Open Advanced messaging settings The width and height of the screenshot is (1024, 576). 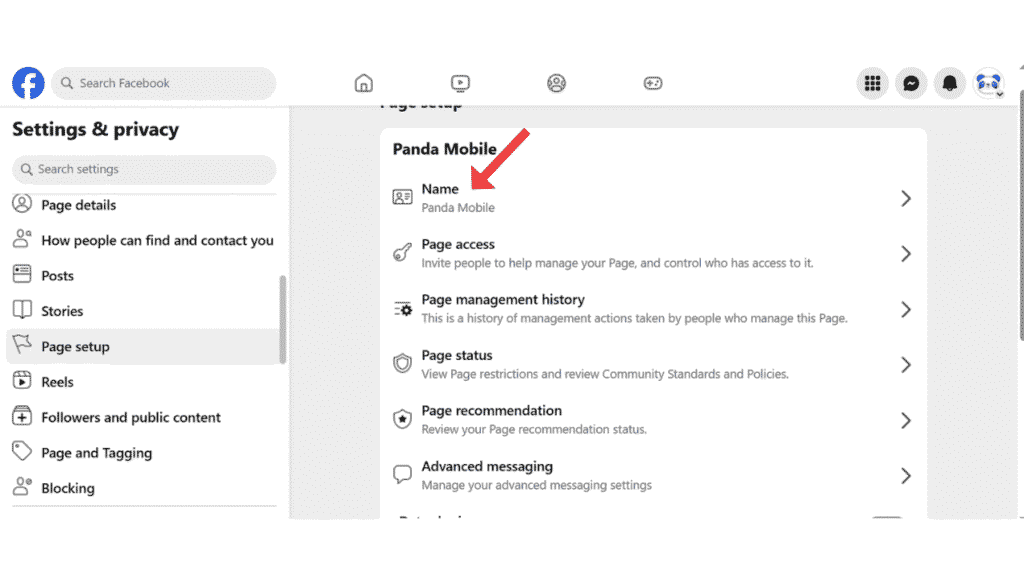(653, 475)
